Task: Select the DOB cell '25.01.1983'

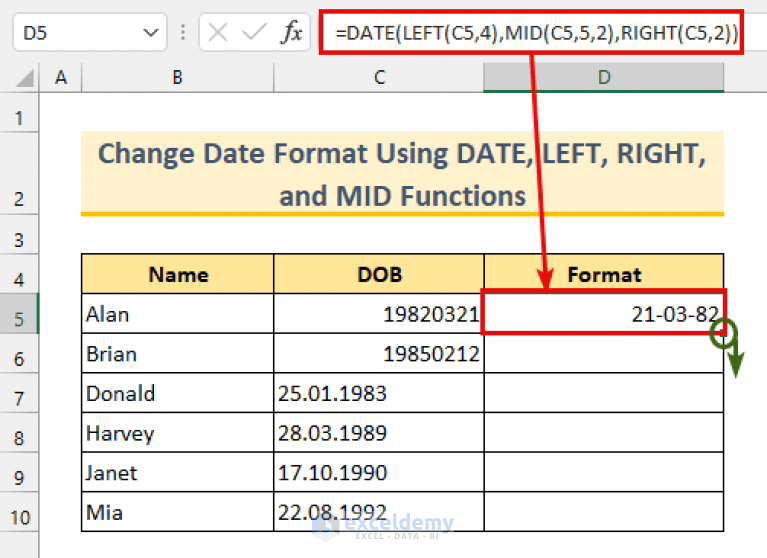Action: (x=379, y=393)
